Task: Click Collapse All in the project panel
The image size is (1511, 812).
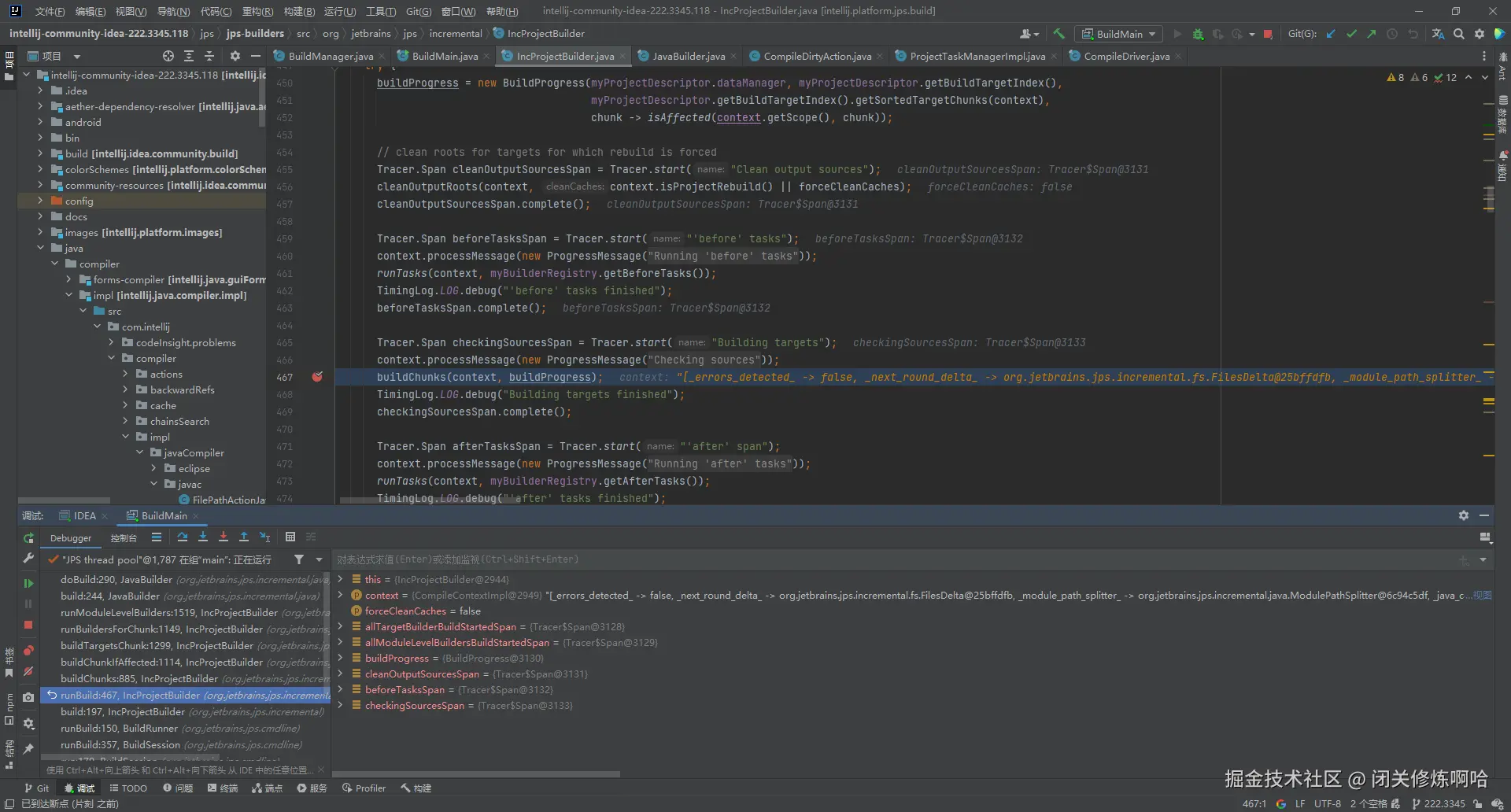Action: pyautogui.click(x=209, y=56)
